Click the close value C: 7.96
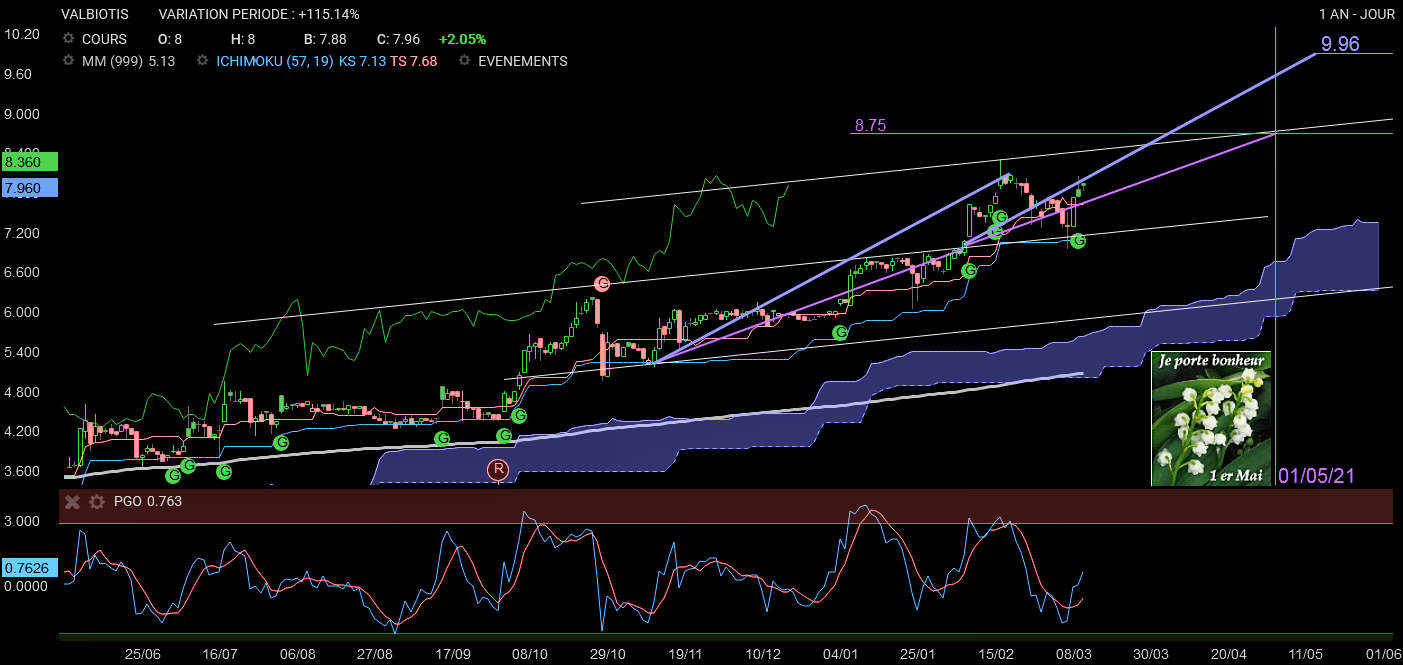This screenshot has width=1403, height=665. (398, 39)
